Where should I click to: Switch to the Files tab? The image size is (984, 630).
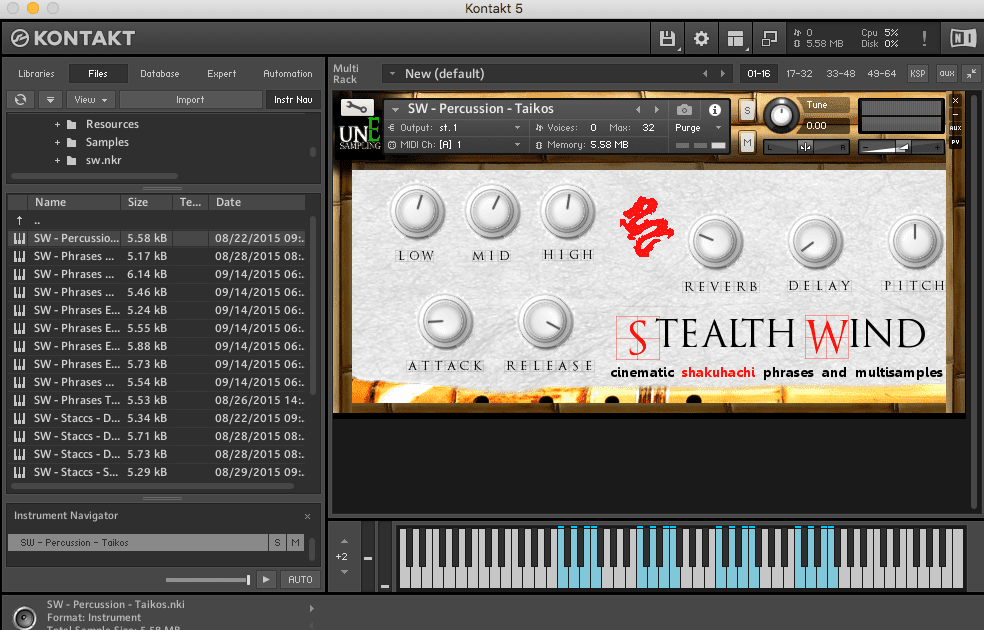tap(98, 73)
